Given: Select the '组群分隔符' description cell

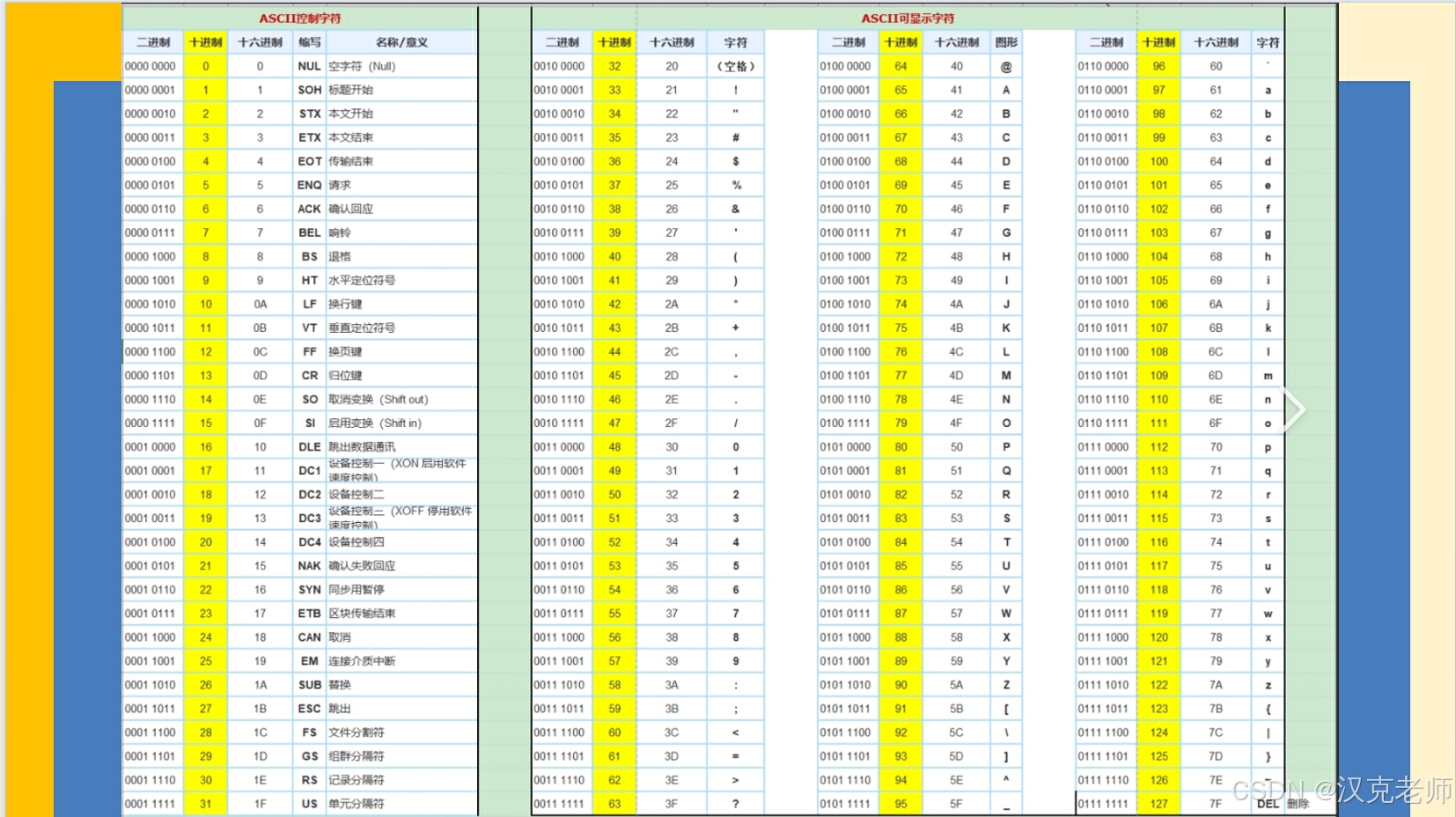Looking at the screenshot, I should [401, 755].
